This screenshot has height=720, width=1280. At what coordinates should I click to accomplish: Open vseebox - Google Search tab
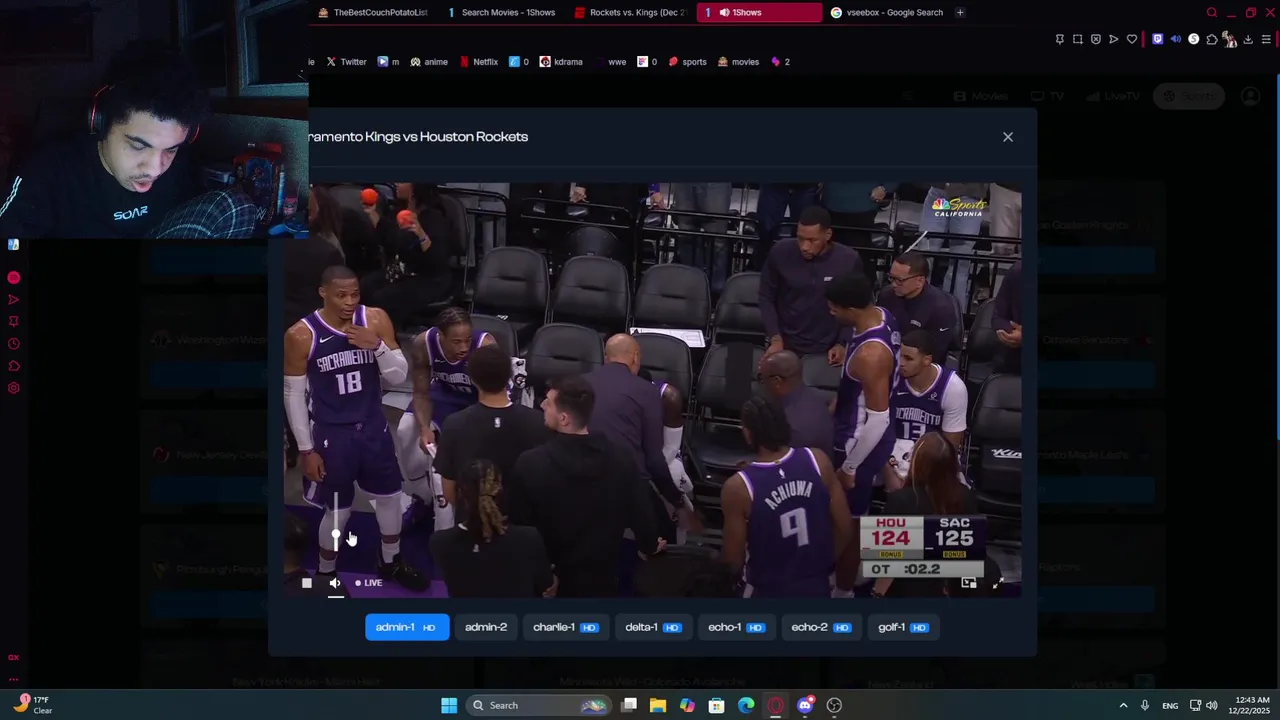[x=887, y=13]
